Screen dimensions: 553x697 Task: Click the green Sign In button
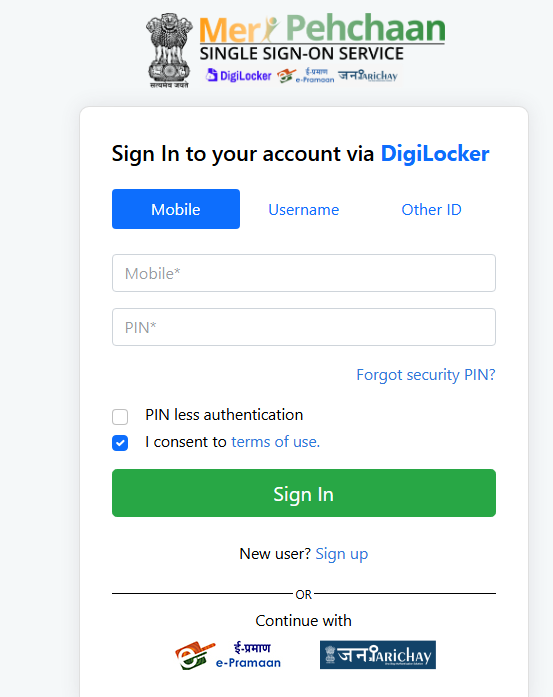[304, 493]
